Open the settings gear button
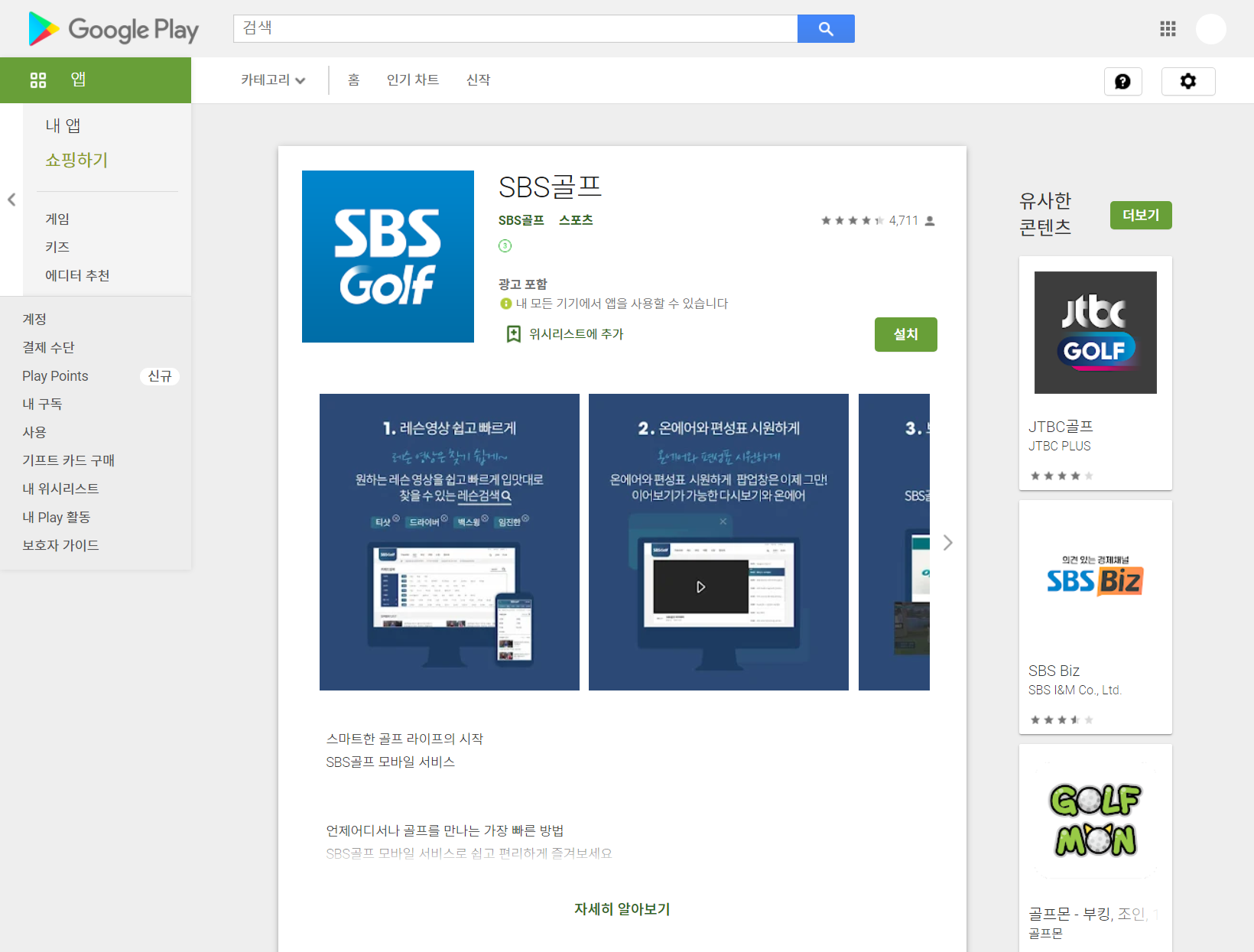Viewport: 1254px width, 952px height. (1188, 81)
